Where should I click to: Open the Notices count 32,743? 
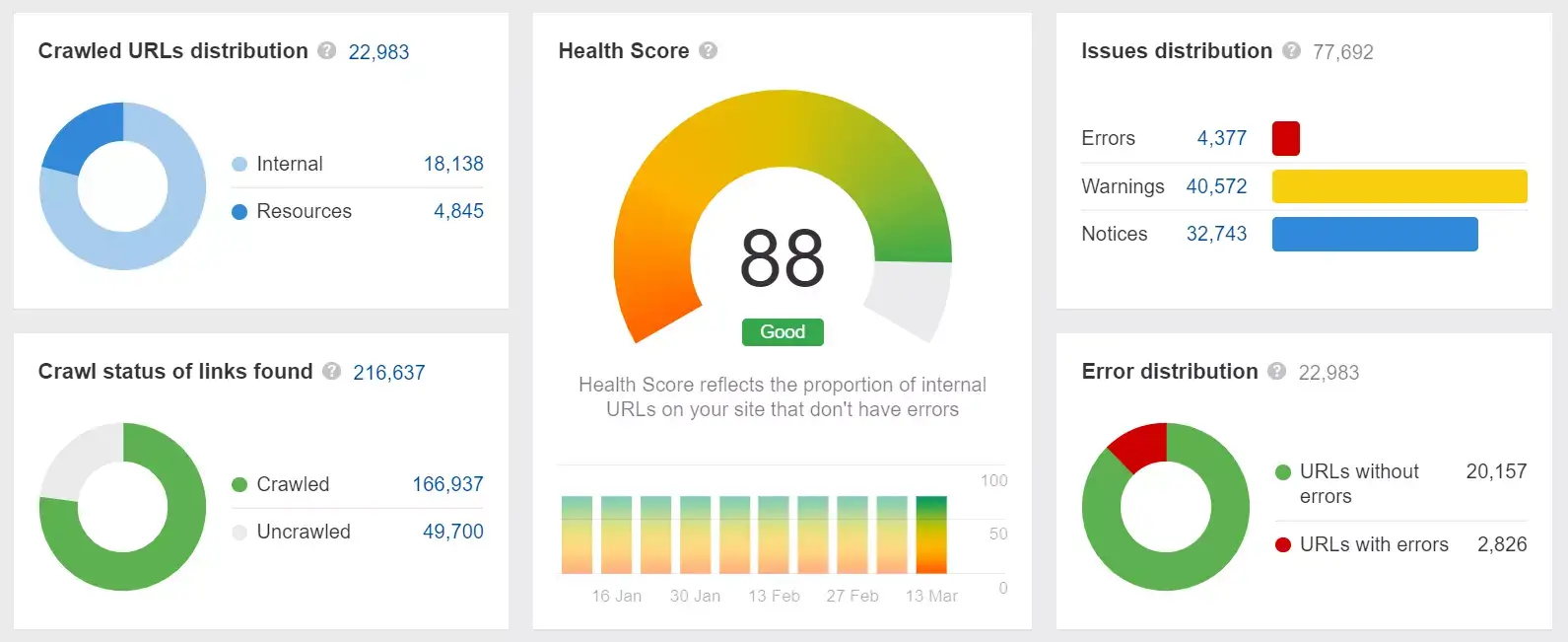coord(1217,234)
